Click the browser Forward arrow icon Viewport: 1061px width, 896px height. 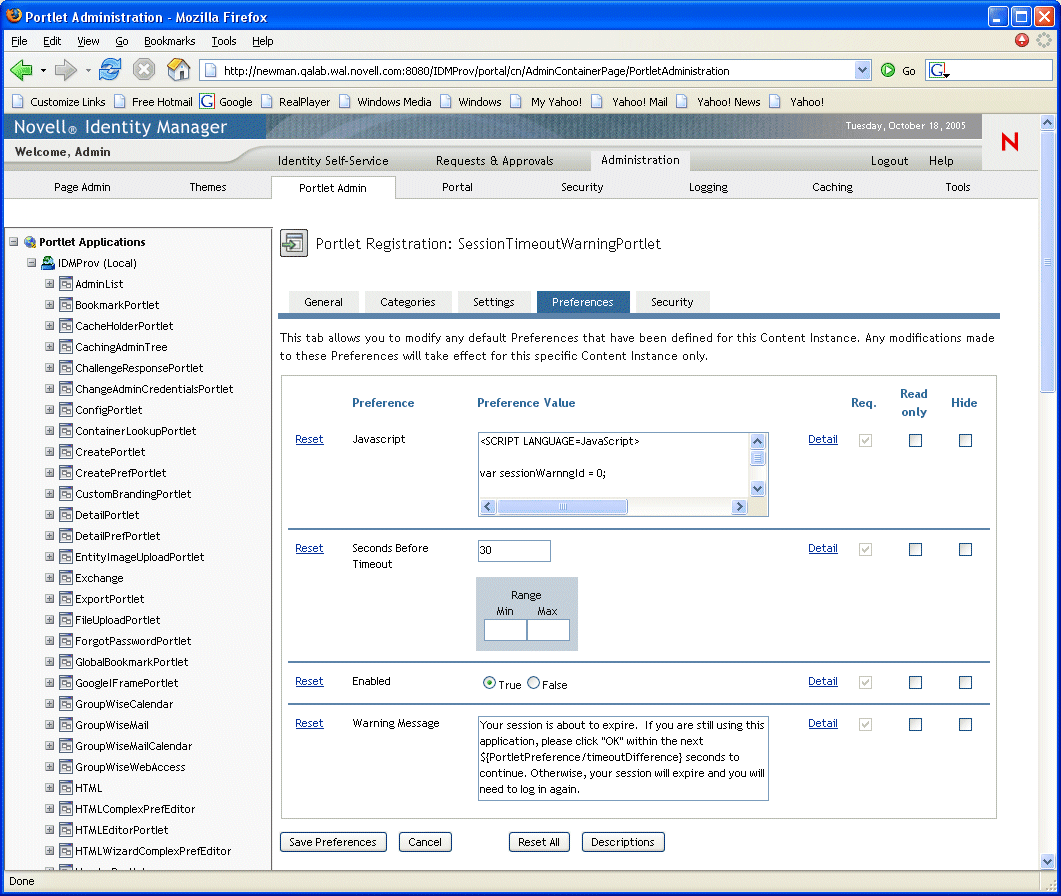tap(66, 70)
